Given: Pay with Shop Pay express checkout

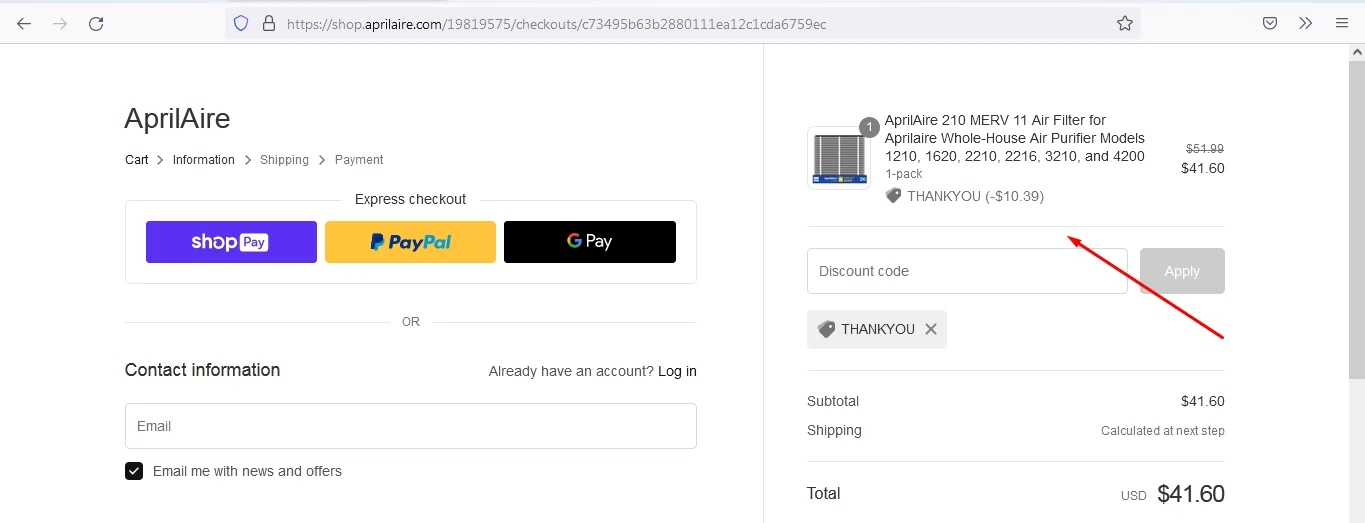Looking at the screenshot, I should pyautogui.click(x=231, y=242).
